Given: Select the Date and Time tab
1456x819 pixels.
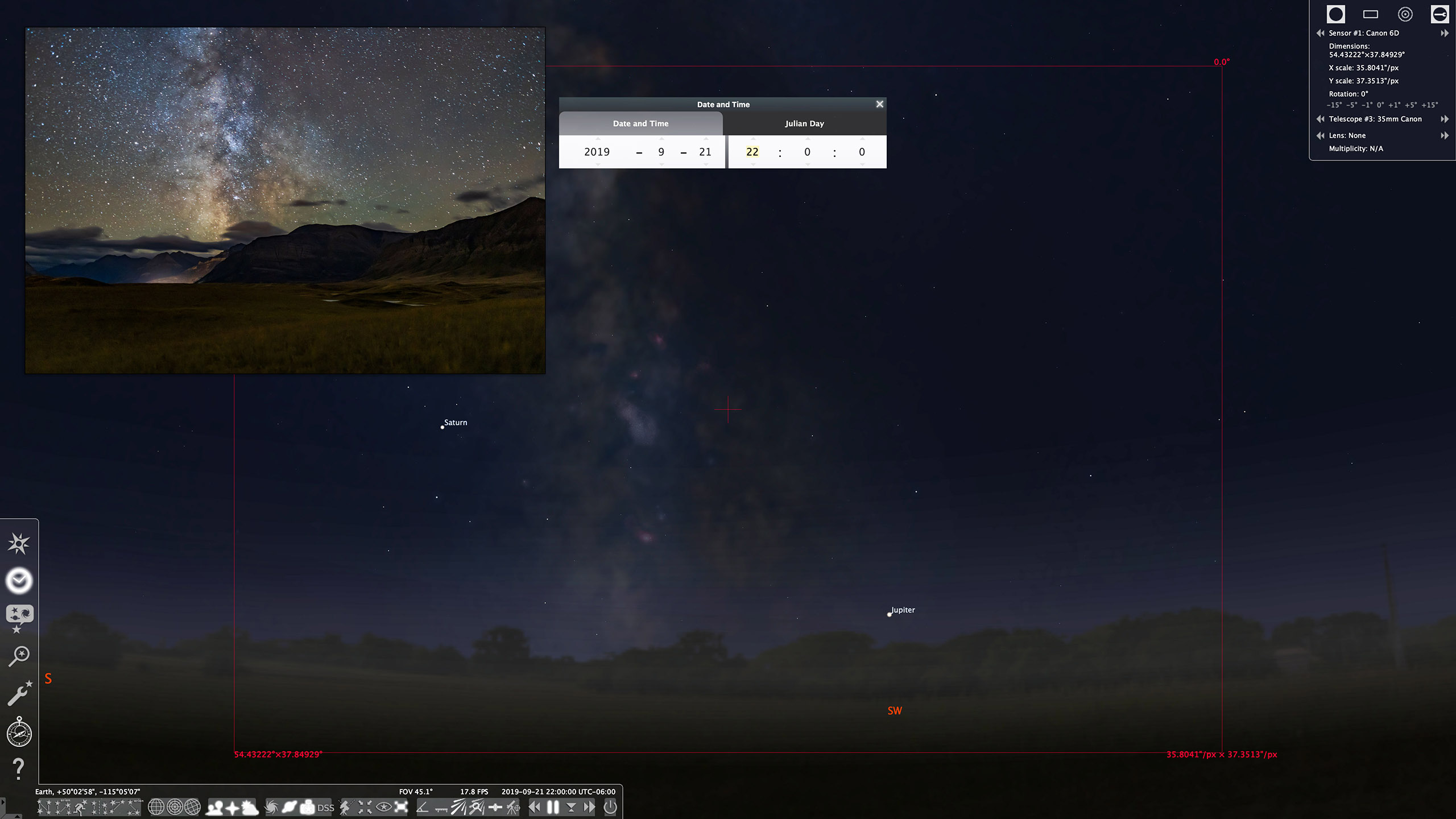Looking at the screenshot, I should [x=640, y=123].
